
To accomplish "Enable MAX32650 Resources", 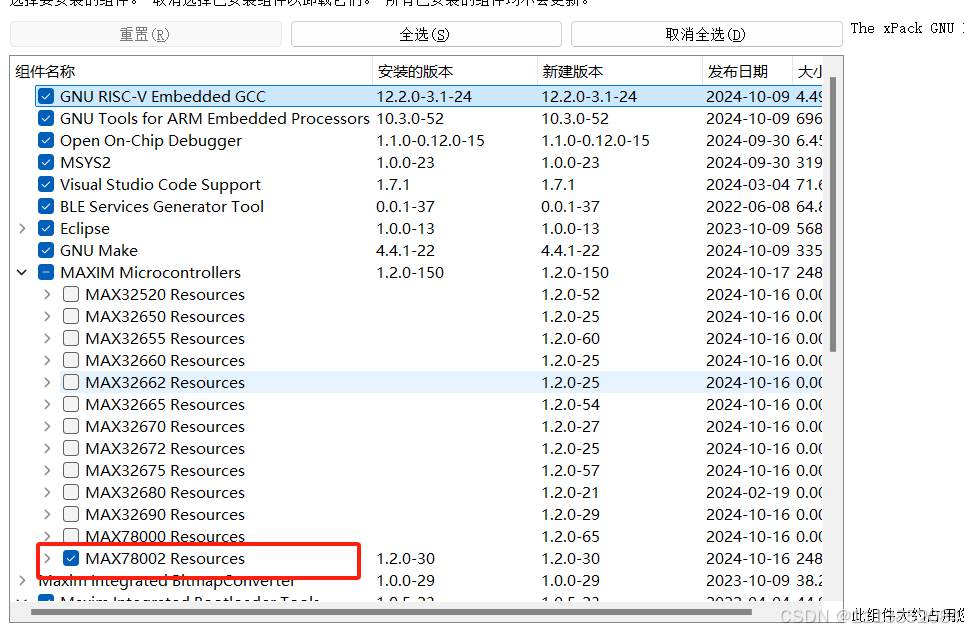I will click(70, 316).
